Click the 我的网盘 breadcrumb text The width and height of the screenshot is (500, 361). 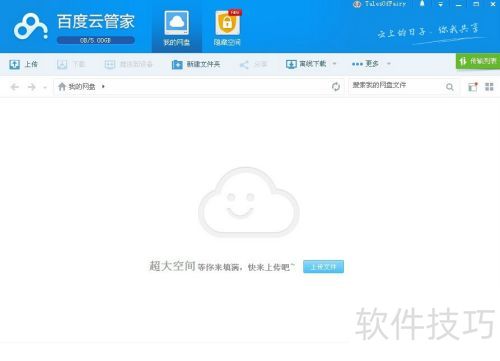pos(82,87)
